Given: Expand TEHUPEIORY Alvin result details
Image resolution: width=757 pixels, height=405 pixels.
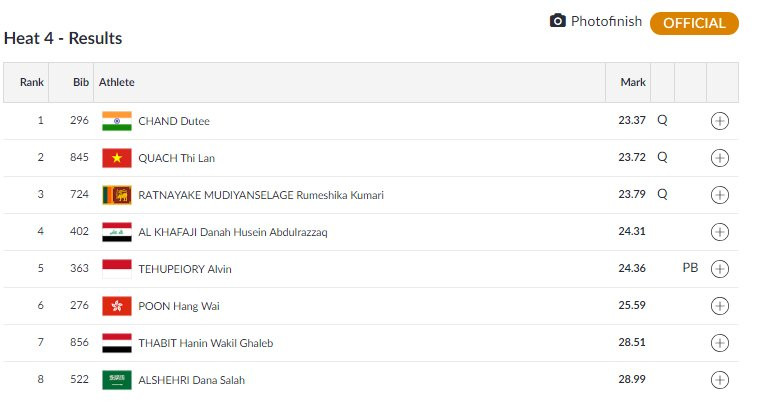Looking at the screenshot, I should click(720, 269).
